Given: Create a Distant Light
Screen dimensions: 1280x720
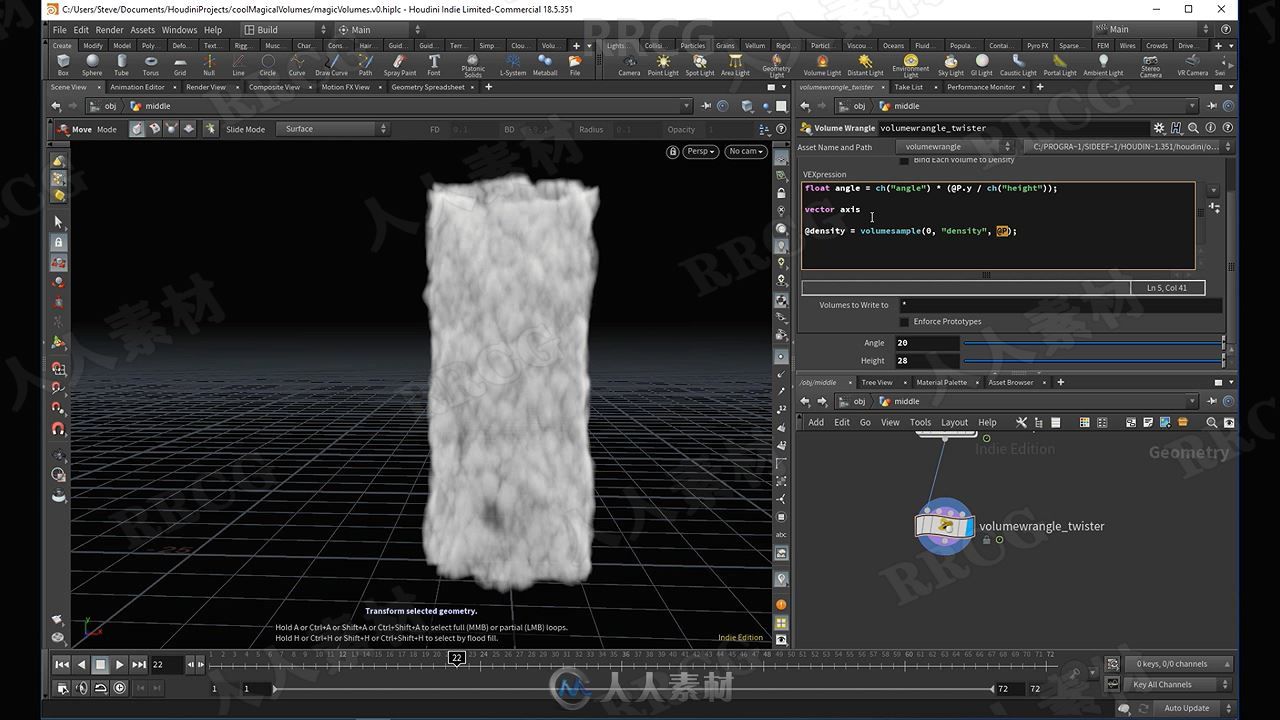Looking at the screenshot, I should (x=865, y=65).
